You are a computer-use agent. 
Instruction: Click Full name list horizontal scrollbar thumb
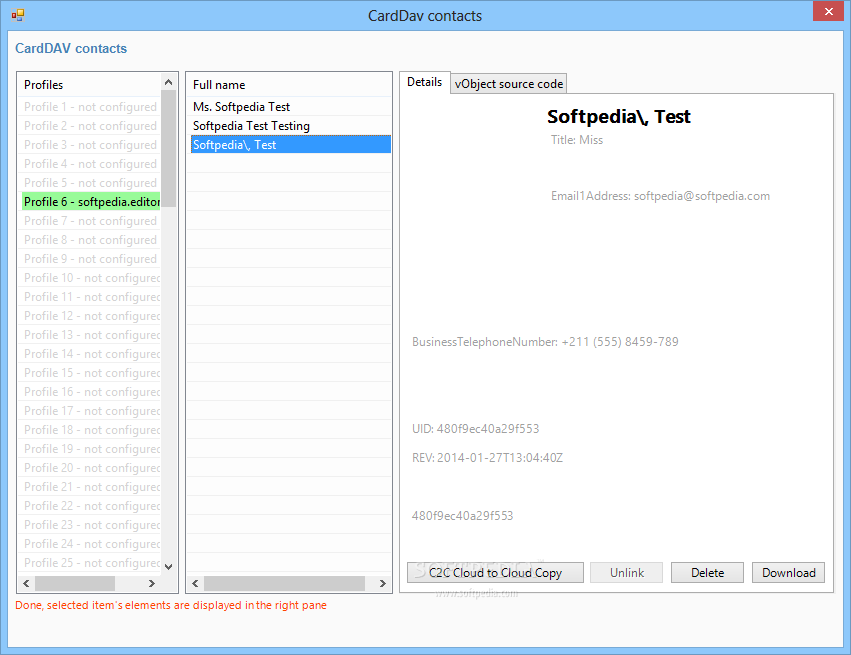(x=284, y=583)
